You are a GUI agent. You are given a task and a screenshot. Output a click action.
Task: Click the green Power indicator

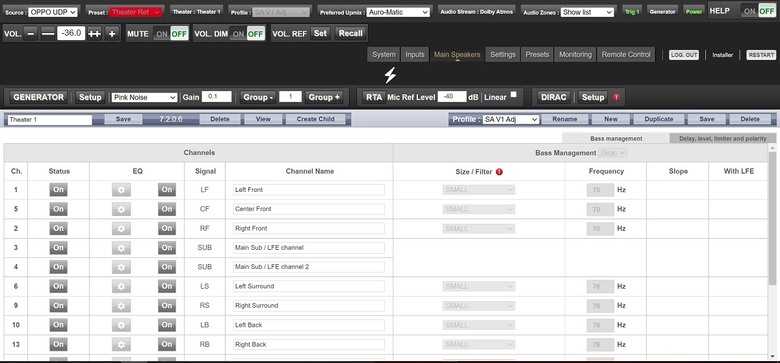(x=693, y=11)
